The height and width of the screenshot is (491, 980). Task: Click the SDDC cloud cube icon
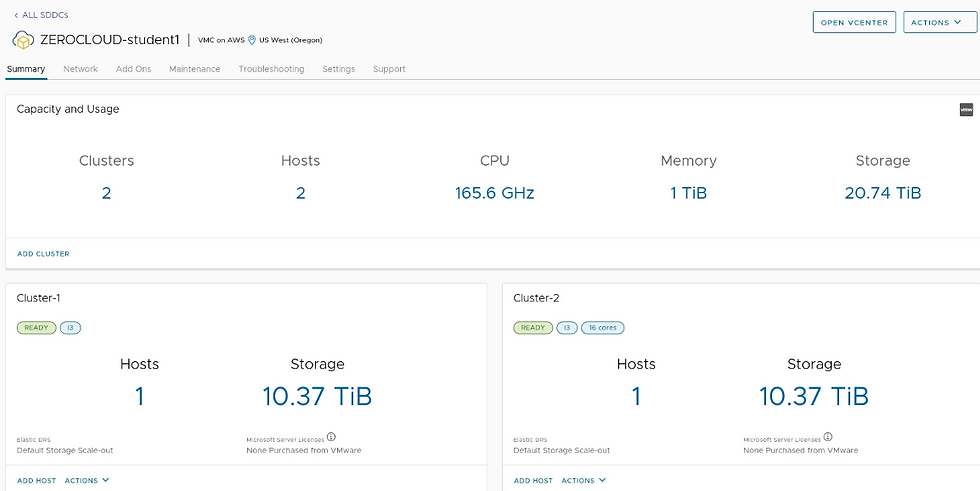pyautogui.click(x=23, y=40)
